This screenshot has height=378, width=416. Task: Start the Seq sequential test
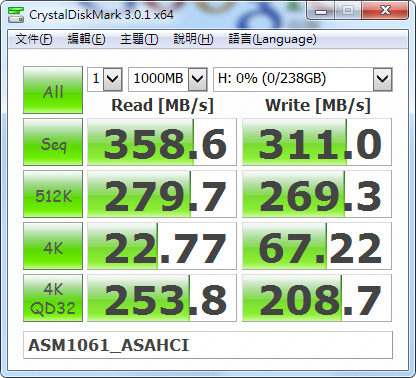click(x=53, y=142)
